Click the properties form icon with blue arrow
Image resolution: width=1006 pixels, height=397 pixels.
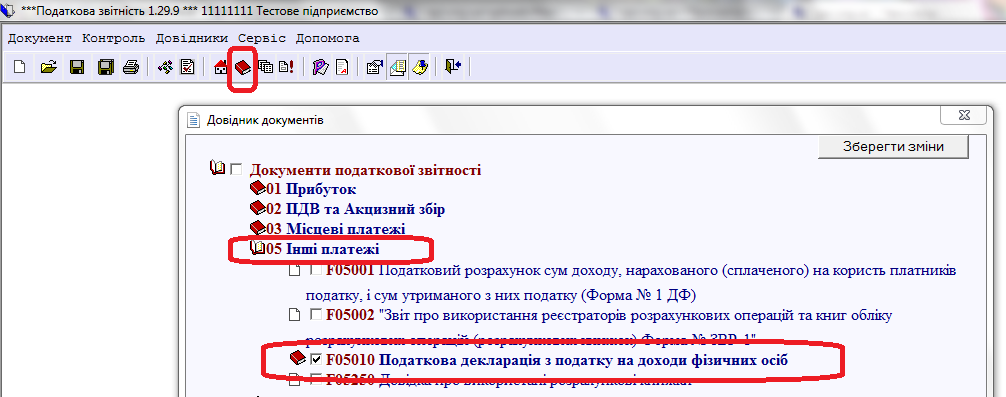[x=374, y=67]
